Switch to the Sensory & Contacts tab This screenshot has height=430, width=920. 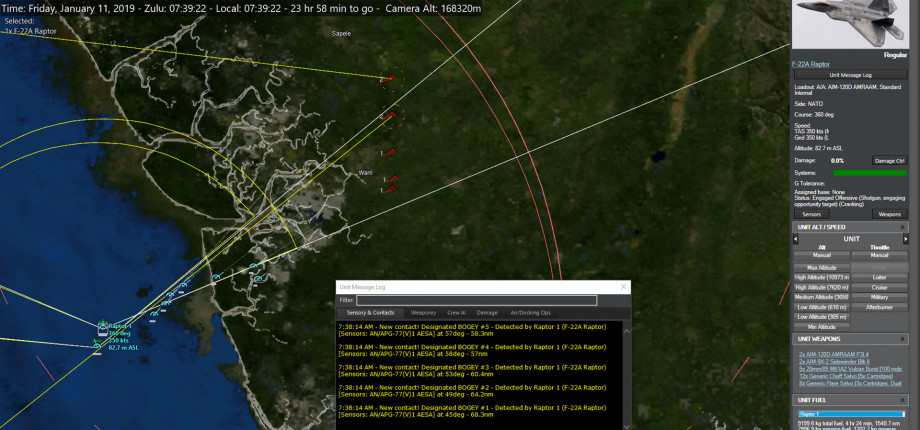point(370,313)
